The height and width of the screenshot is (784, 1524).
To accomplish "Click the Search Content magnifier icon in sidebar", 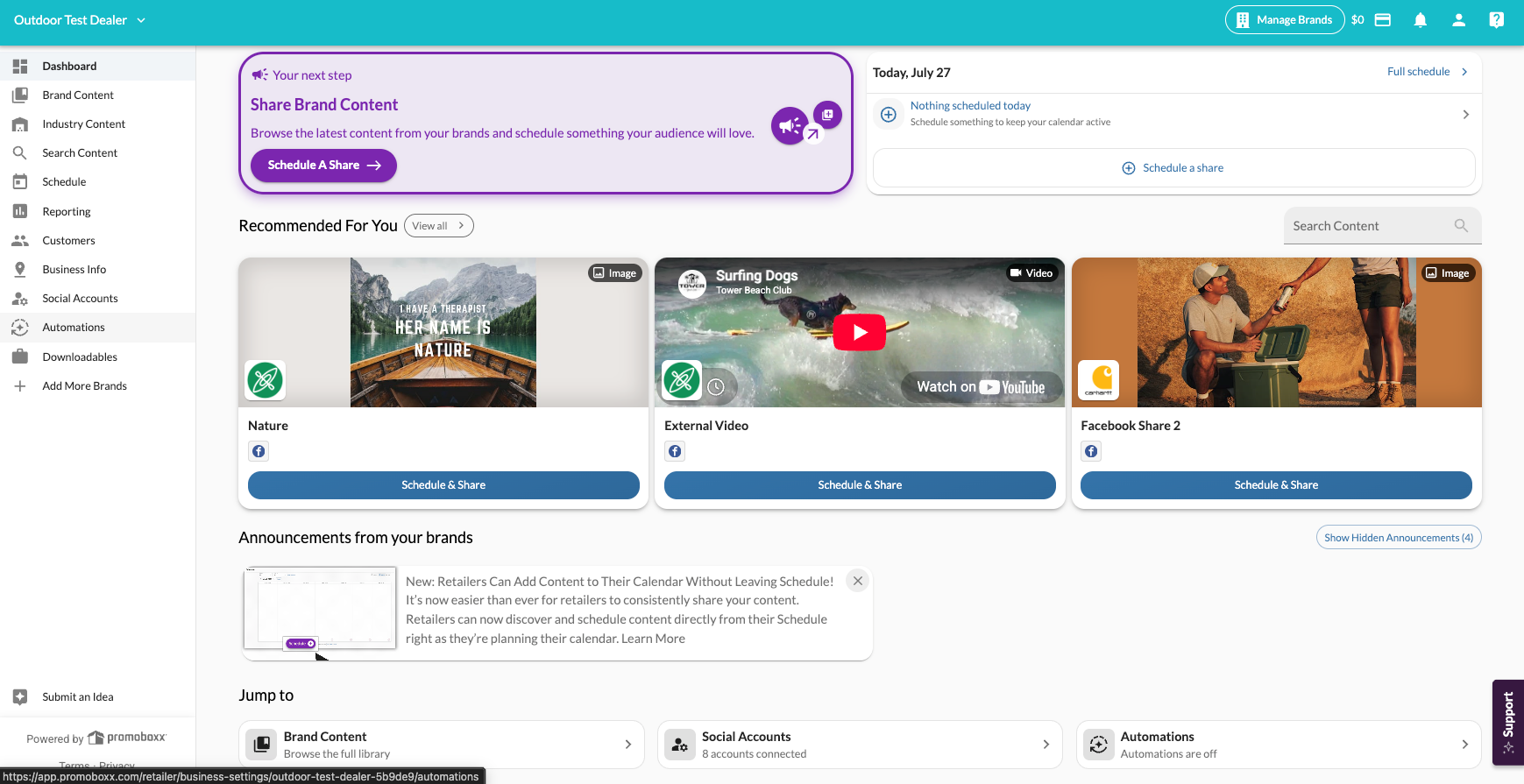I will click(x=20, y=152).
